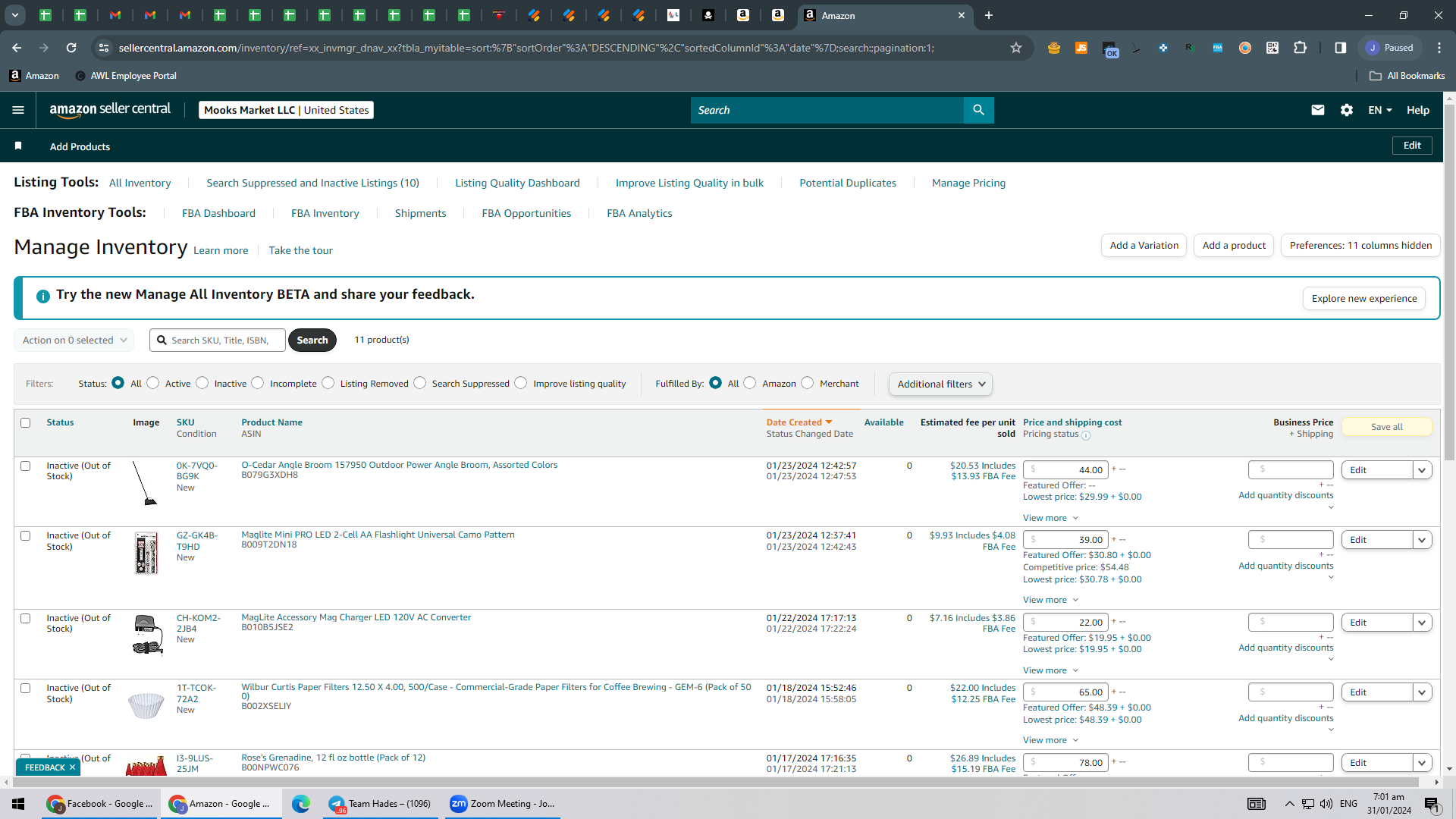Select Fulfilled By Merchant radio
The height and width of the screenshot is (819, 1456).
pos(808,383)
